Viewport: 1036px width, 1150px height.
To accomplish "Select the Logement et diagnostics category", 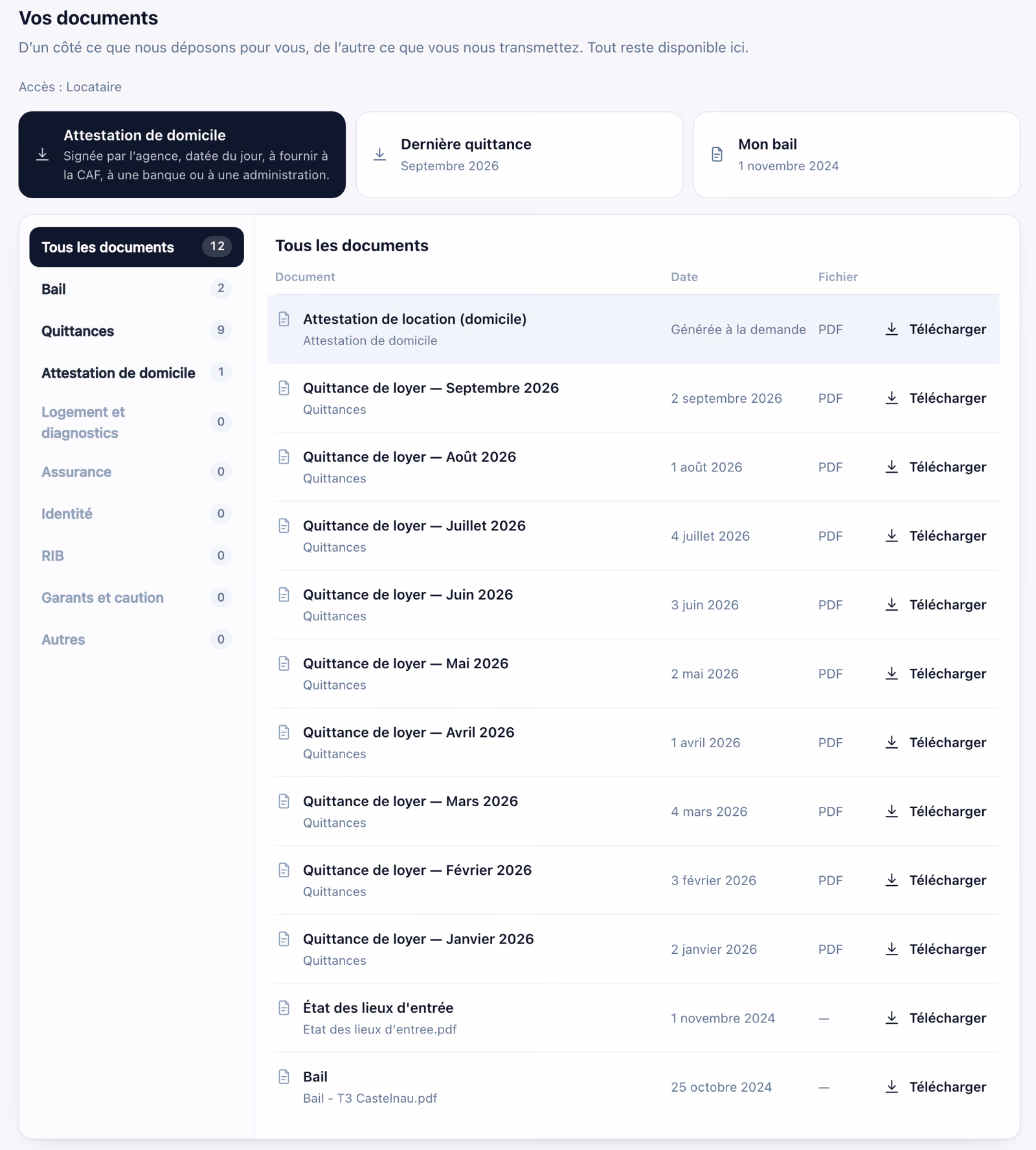I will 137,422.
